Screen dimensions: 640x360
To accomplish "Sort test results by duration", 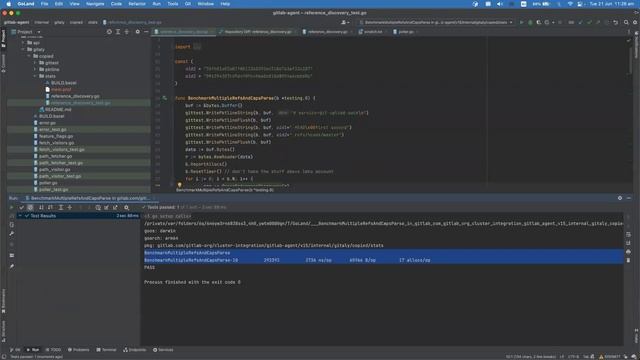I will click(50, 207).
